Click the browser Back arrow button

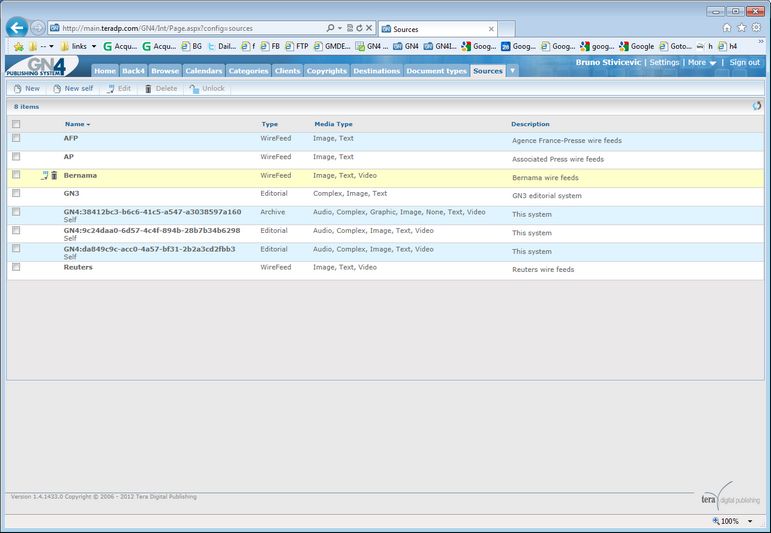coord(17,28)
